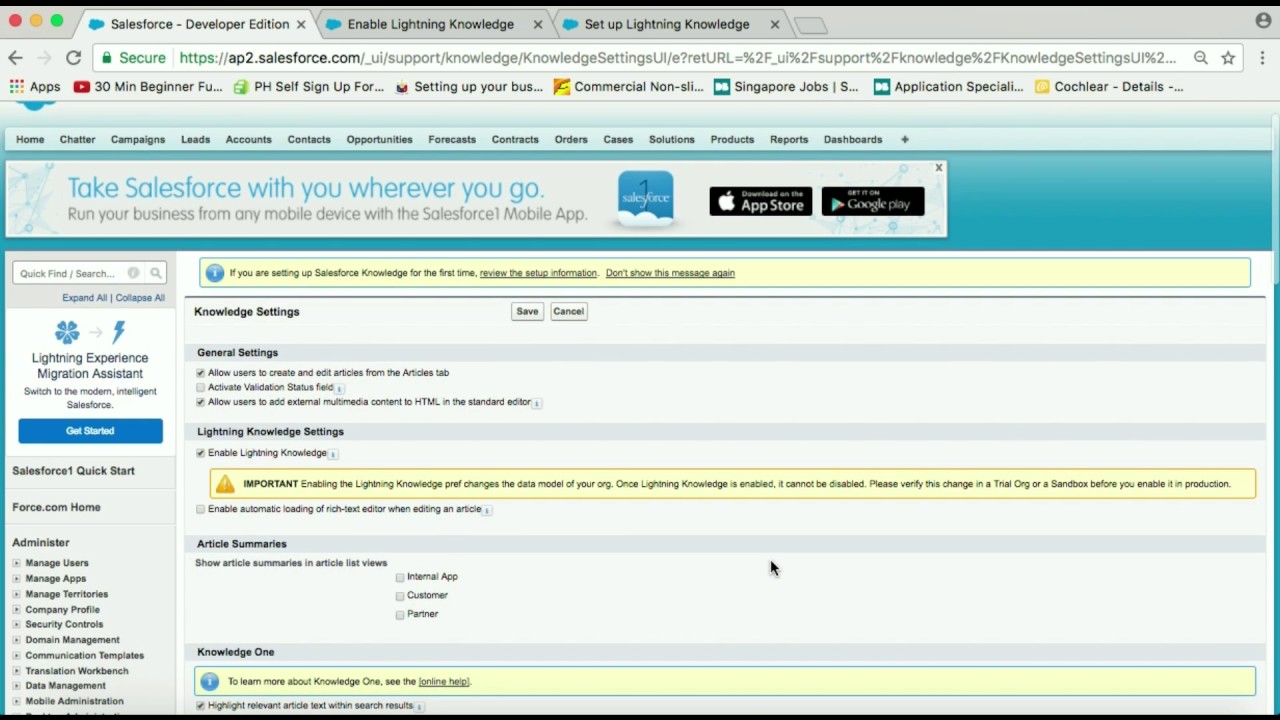Click info icon next to Enable Lightning Knowledge
Viewport: 1280px width, 720px height.
333,454
